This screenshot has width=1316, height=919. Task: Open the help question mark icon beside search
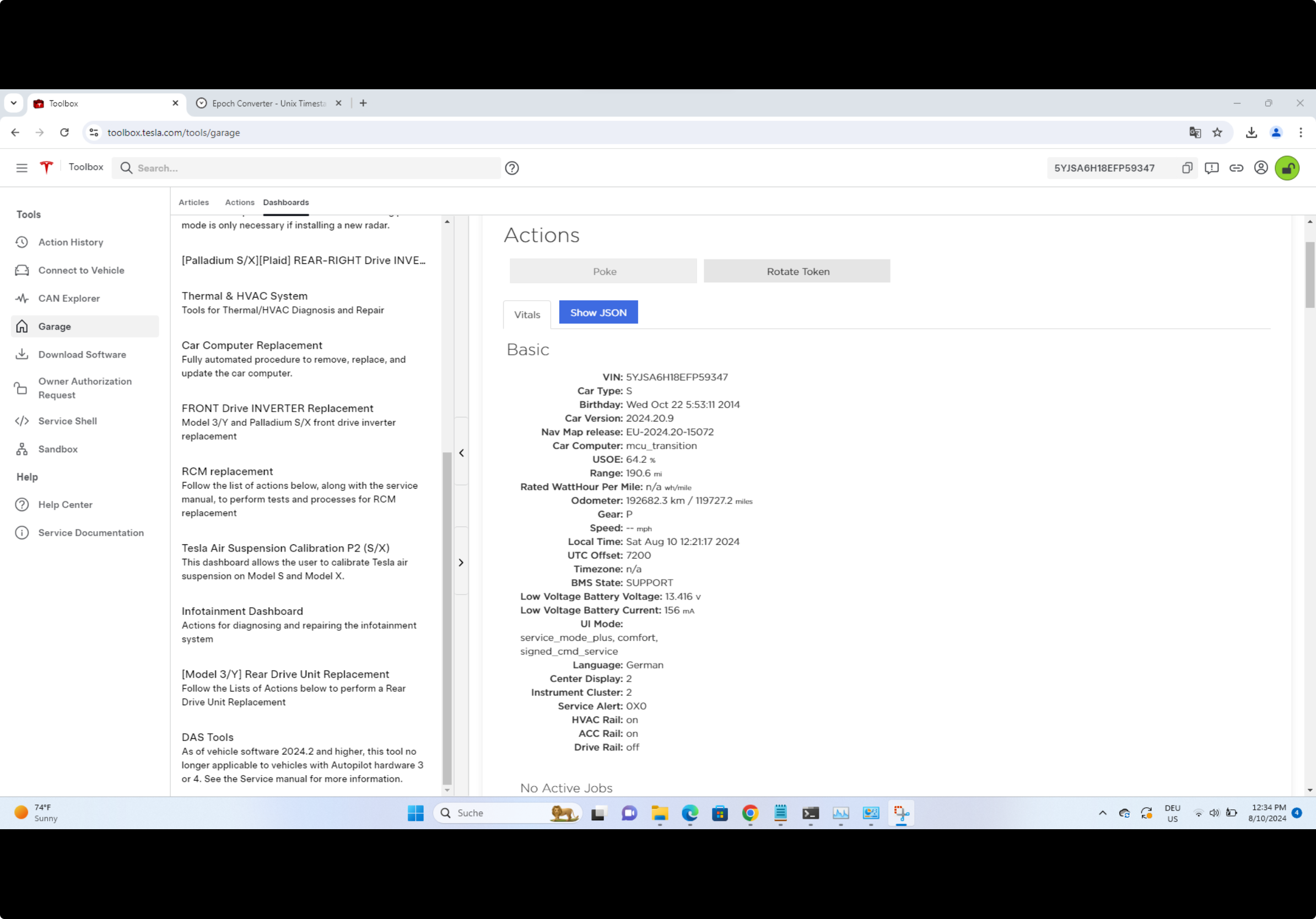click(x=512, y=168)
